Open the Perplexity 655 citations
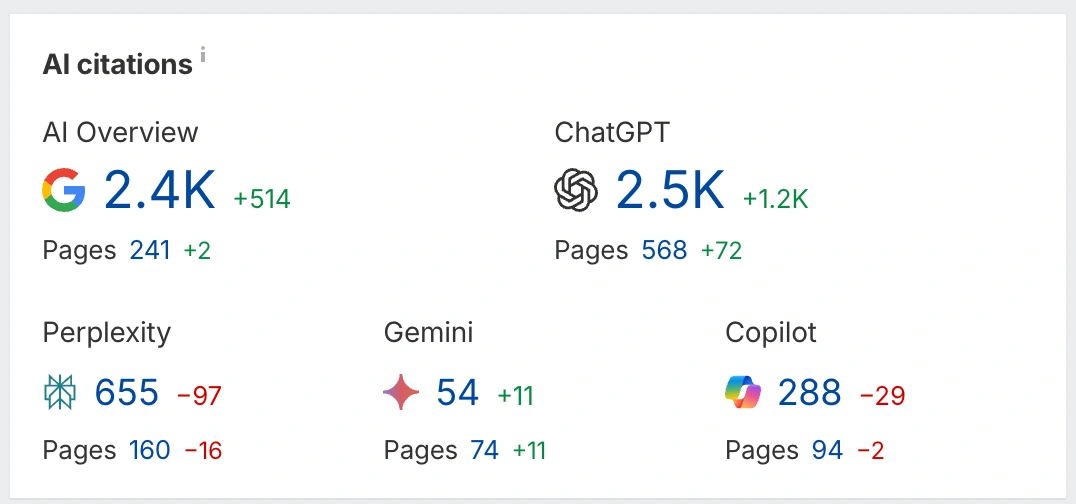Image resolution: width=1076 pixels, height=504 pixels. 127,393
